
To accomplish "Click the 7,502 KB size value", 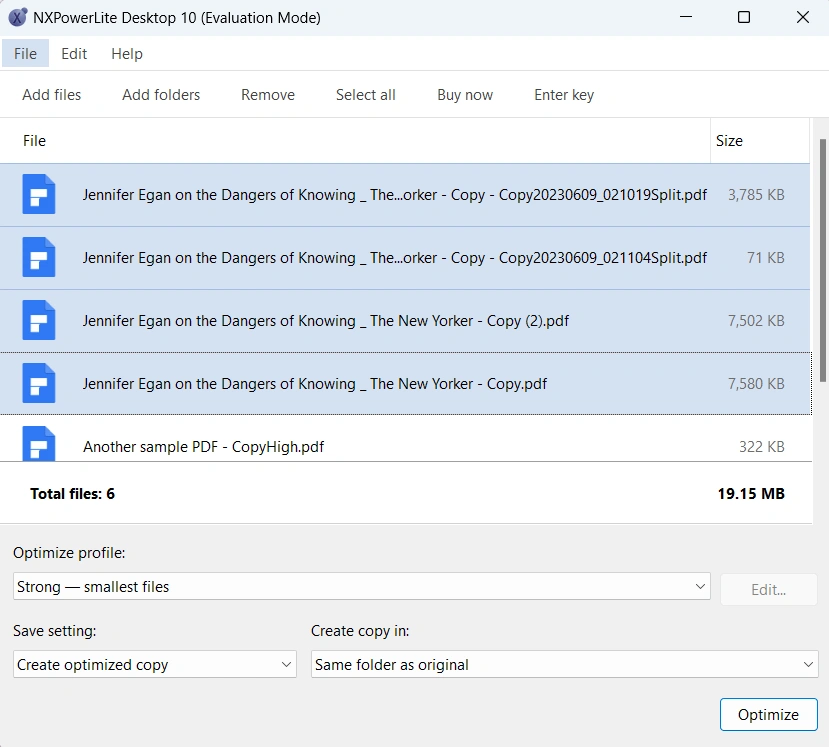I will tap(756, 320).
